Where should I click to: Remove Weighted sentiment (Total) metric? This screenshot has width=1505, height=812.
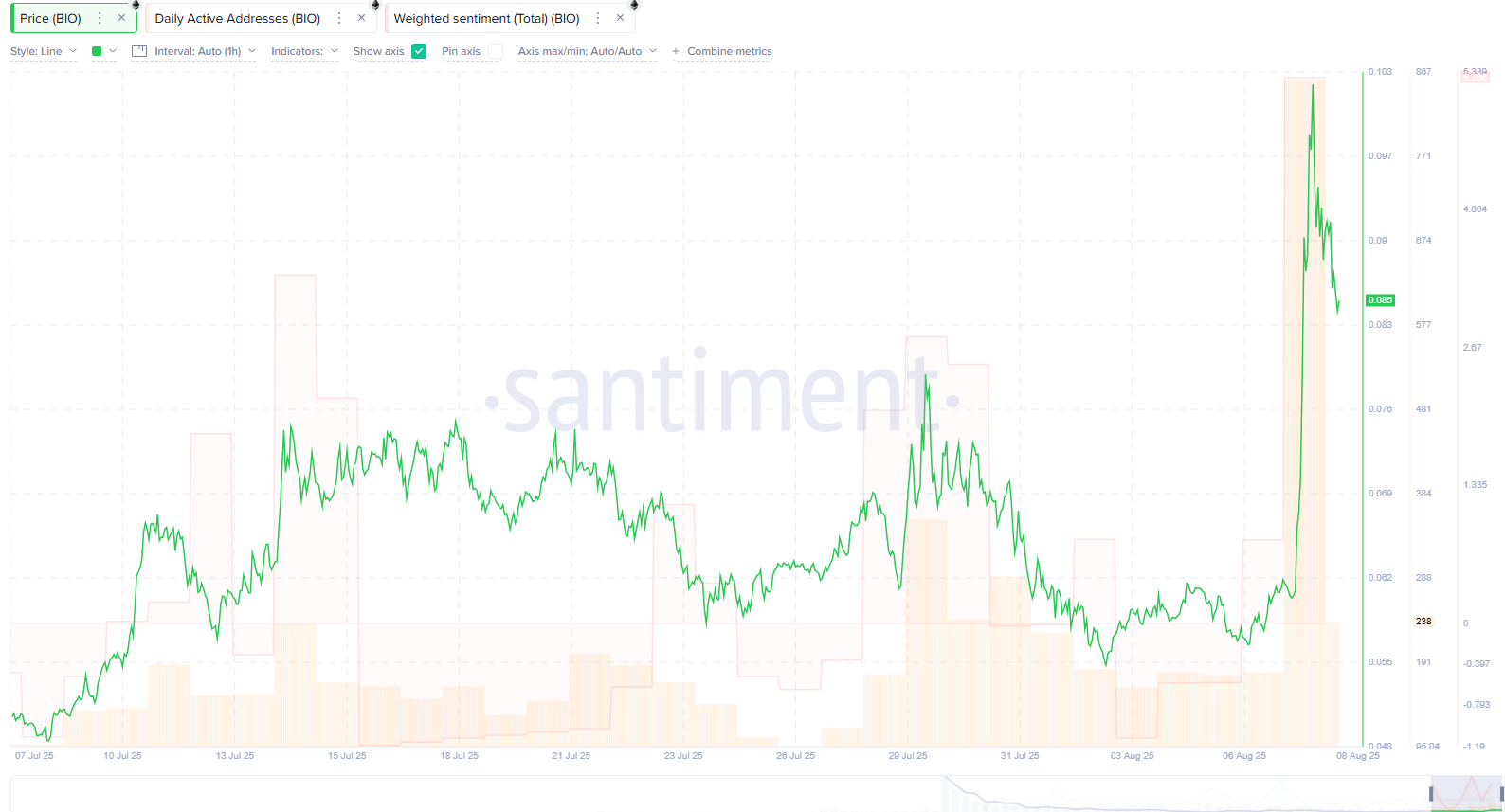tap(620, 18)
